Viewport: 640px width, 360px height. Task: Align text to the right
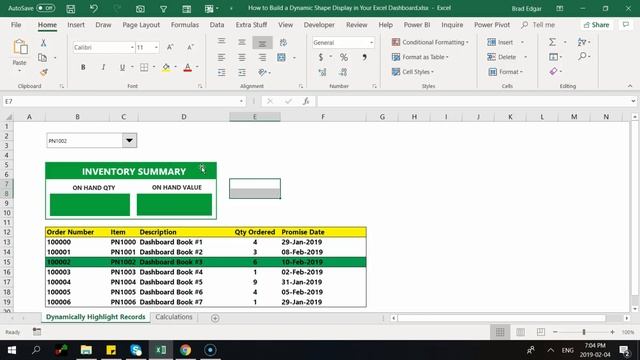262,58
